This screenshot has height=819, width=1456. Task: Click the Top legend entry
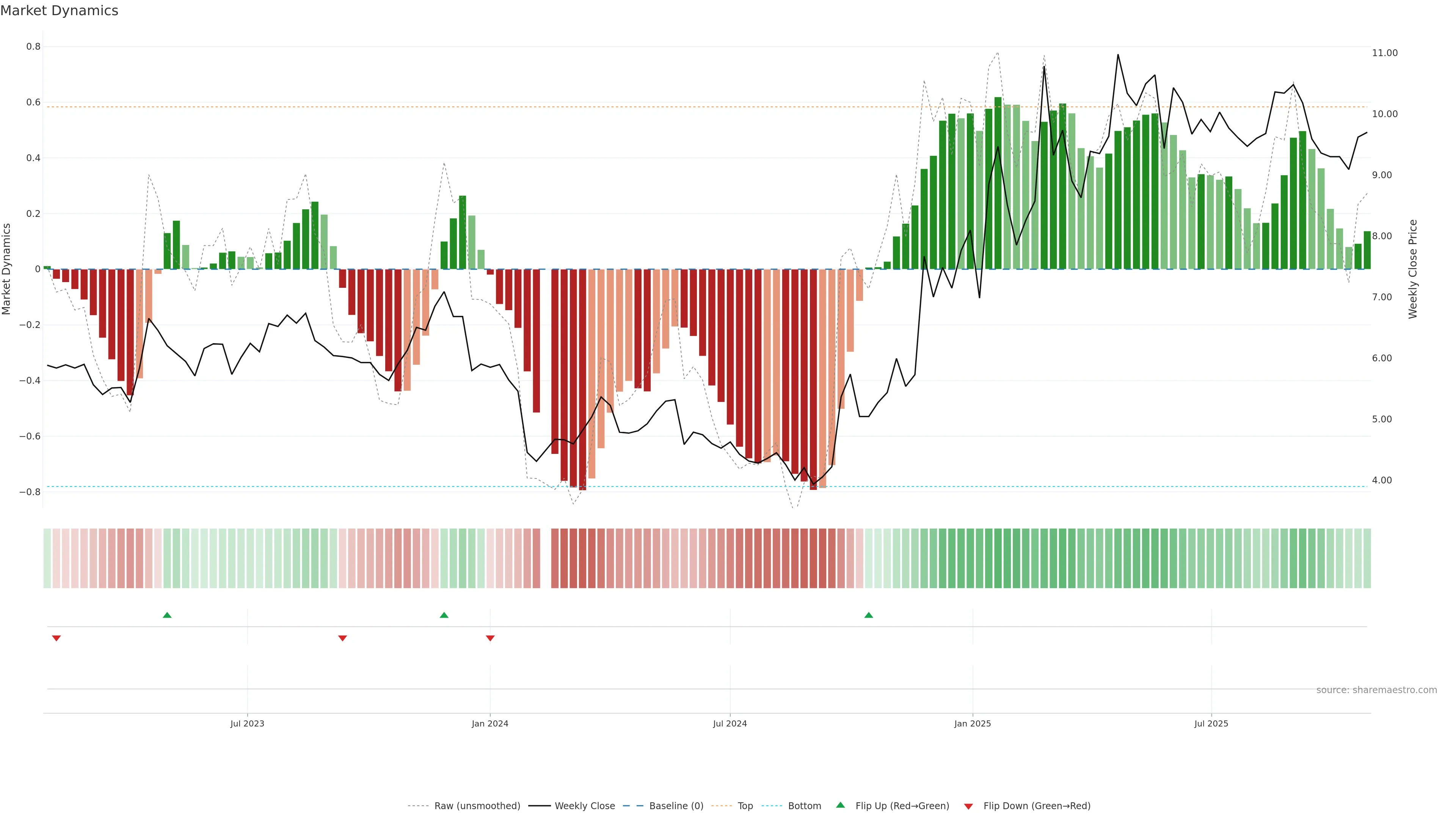pyautogui.click(x=745, y=806)
